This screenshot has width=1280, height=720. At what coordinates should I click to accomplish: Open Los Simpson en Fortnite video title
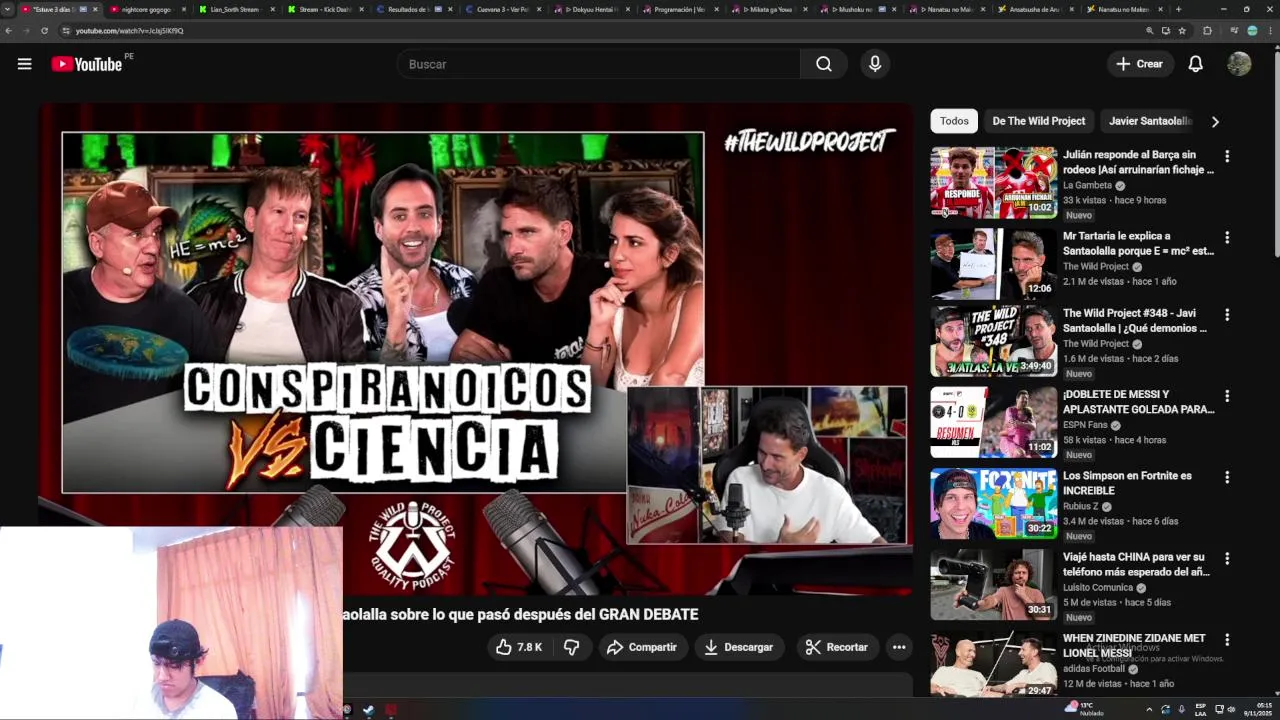tap(1127, 483)
